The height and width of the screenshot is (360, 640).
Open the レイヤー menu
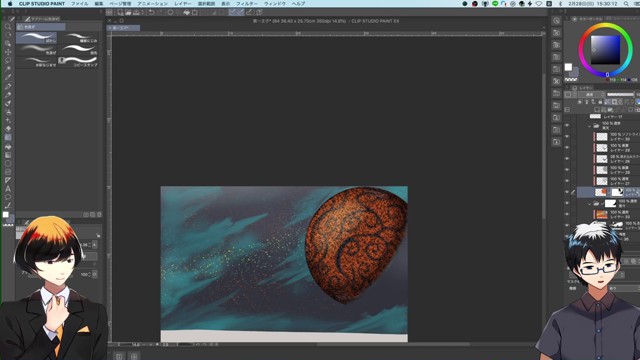pos(183,3)
